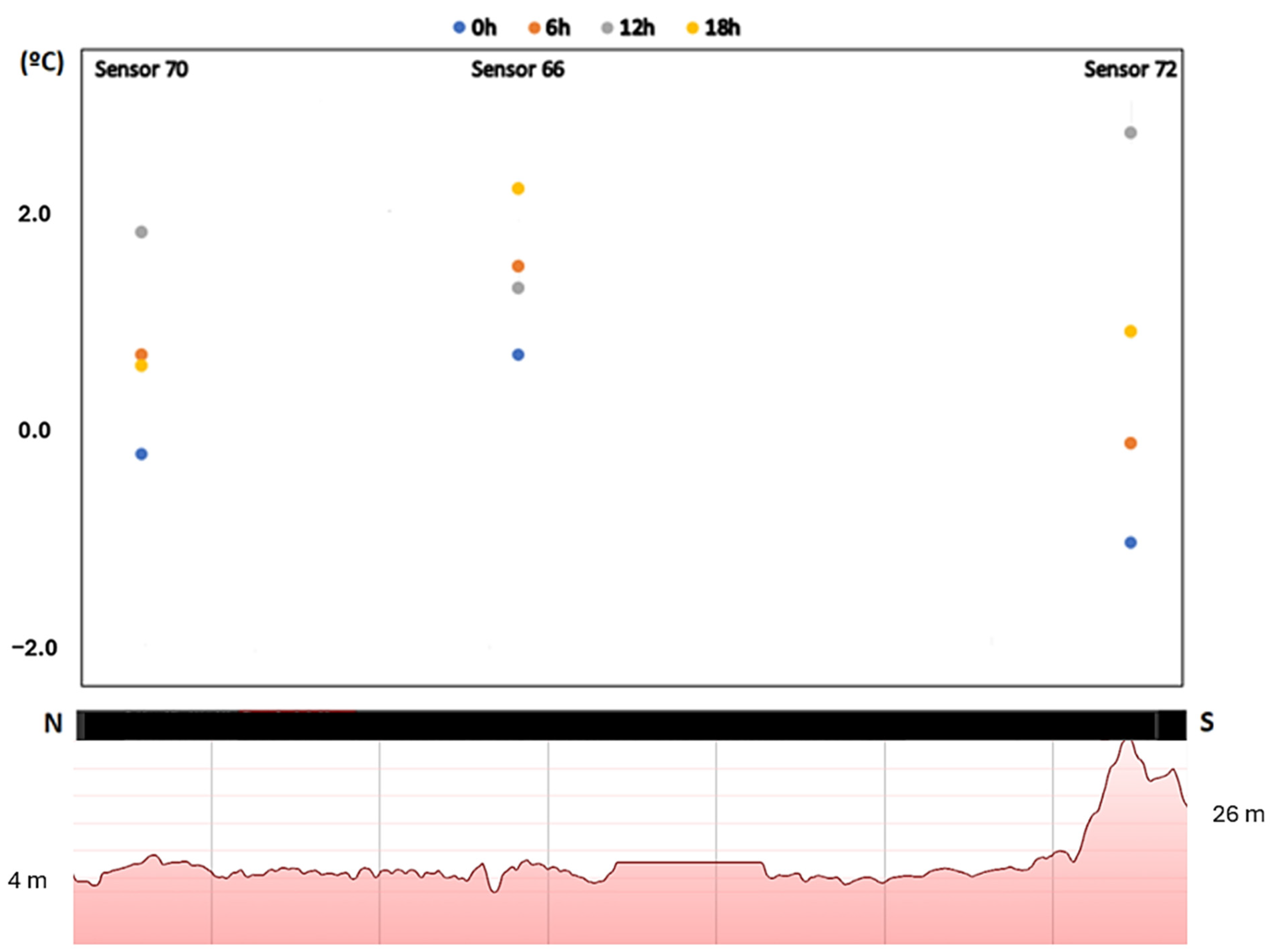Click the 2.0 y-axis tick label
1278x952 pixels.
34,214
